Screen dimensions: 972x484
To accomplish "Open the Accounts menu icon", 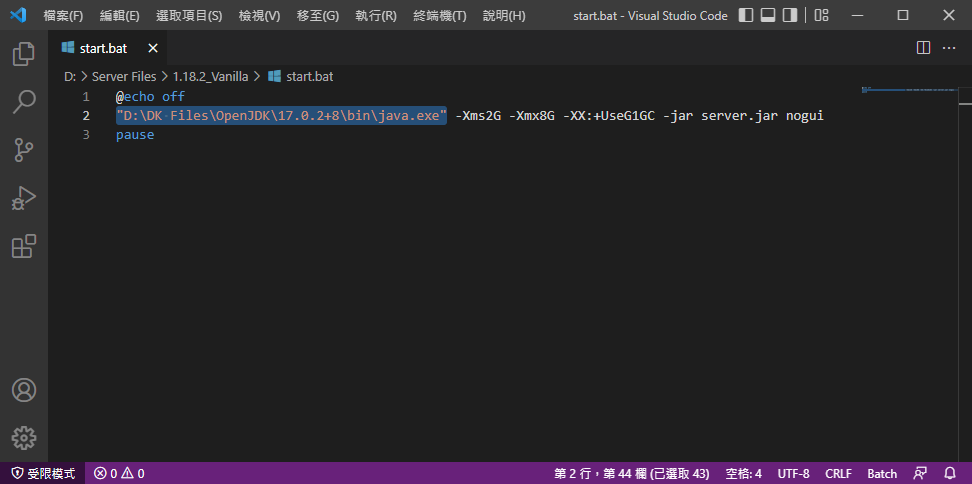I will (24, 390).
